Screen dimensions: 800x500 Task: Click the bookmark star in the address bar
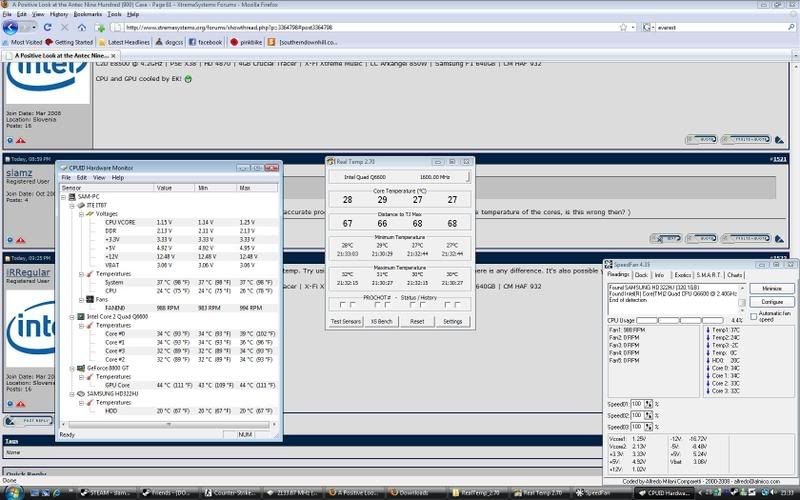pos(623,28)
